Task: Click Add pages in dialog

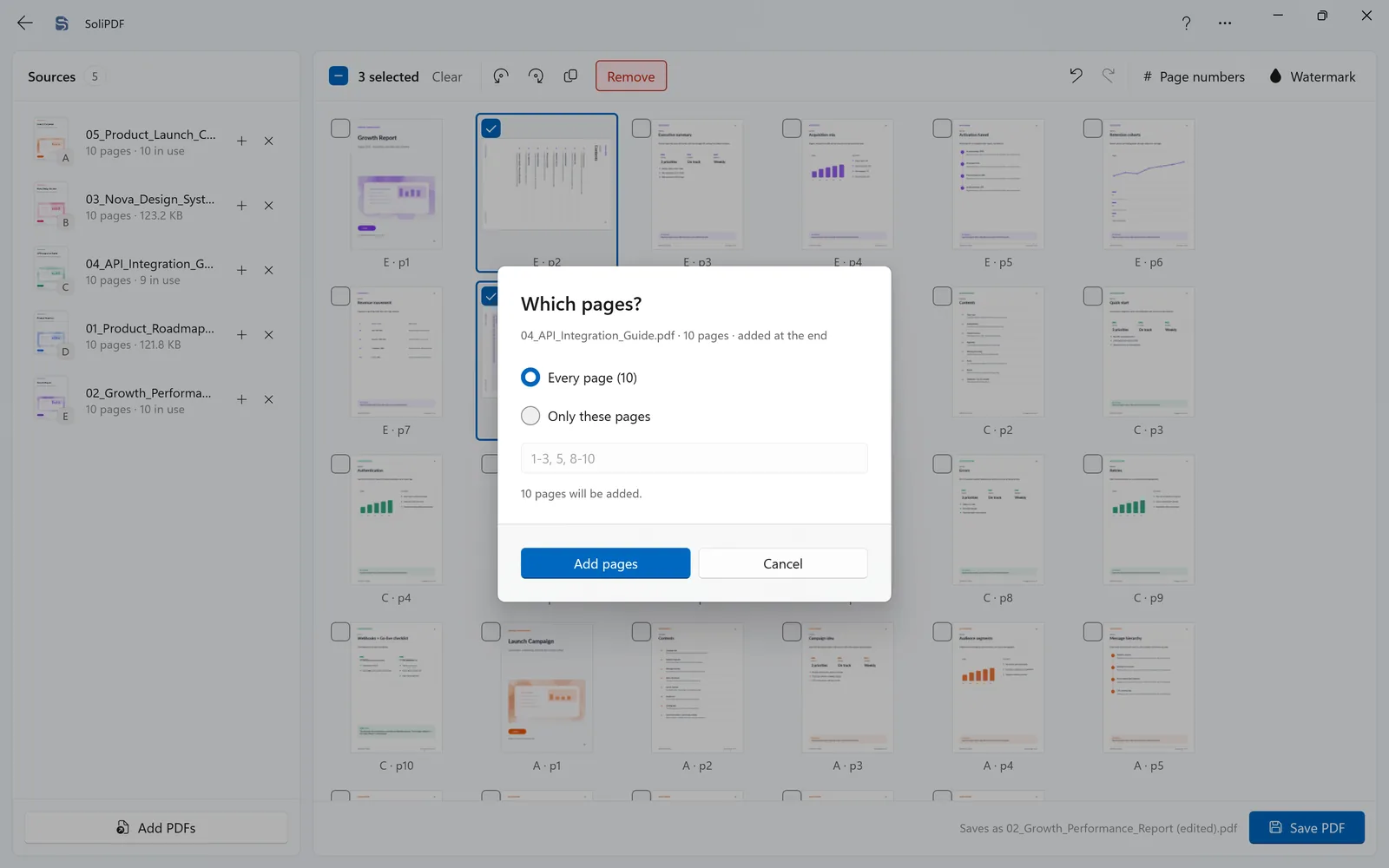Action: (605, 563)
